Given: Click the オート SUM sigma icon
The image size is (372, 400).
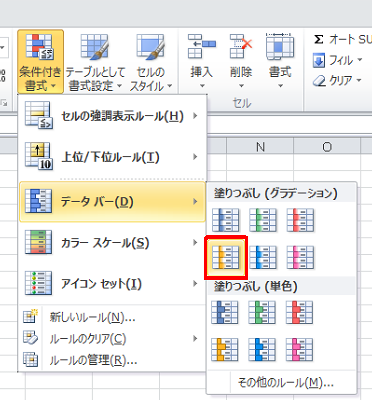Looking at the screenshot, I should tap(319, 40).
